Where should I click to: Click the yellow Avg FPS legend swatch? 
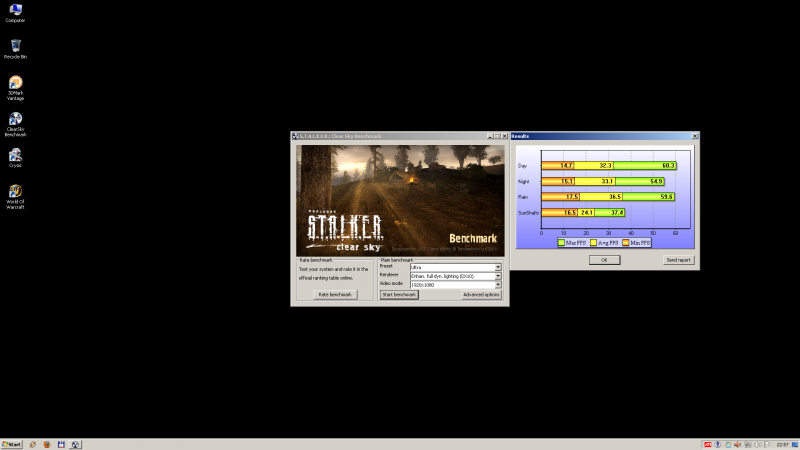coord(593,243)
